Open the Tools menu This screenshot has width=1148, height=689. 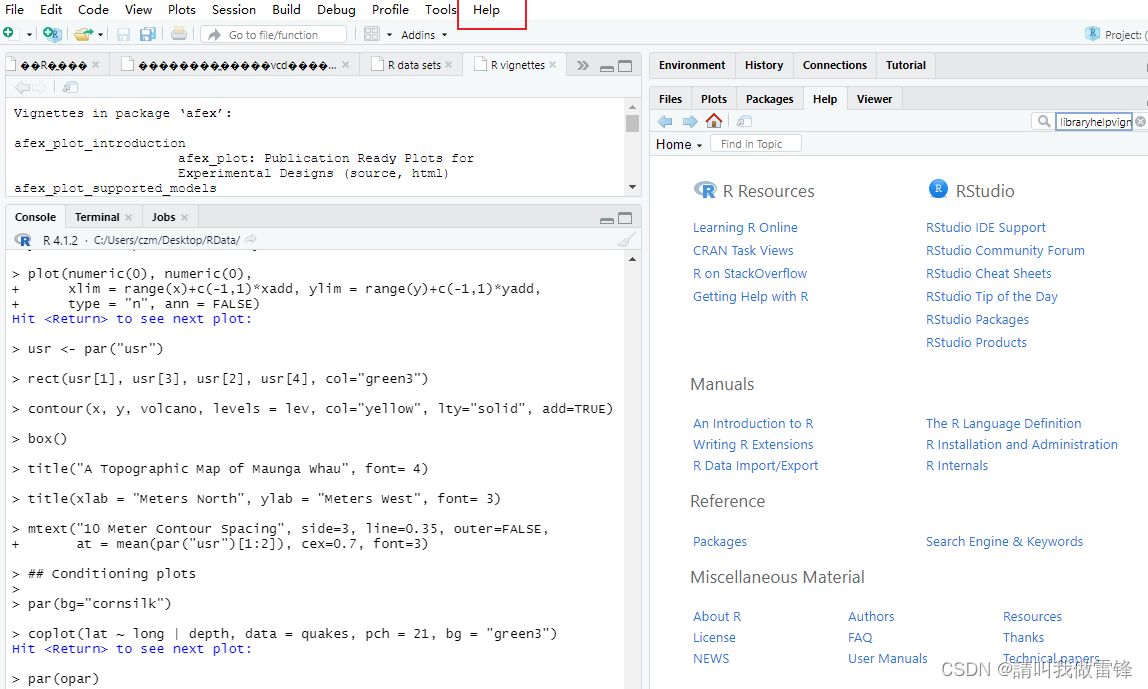(440, 10)
